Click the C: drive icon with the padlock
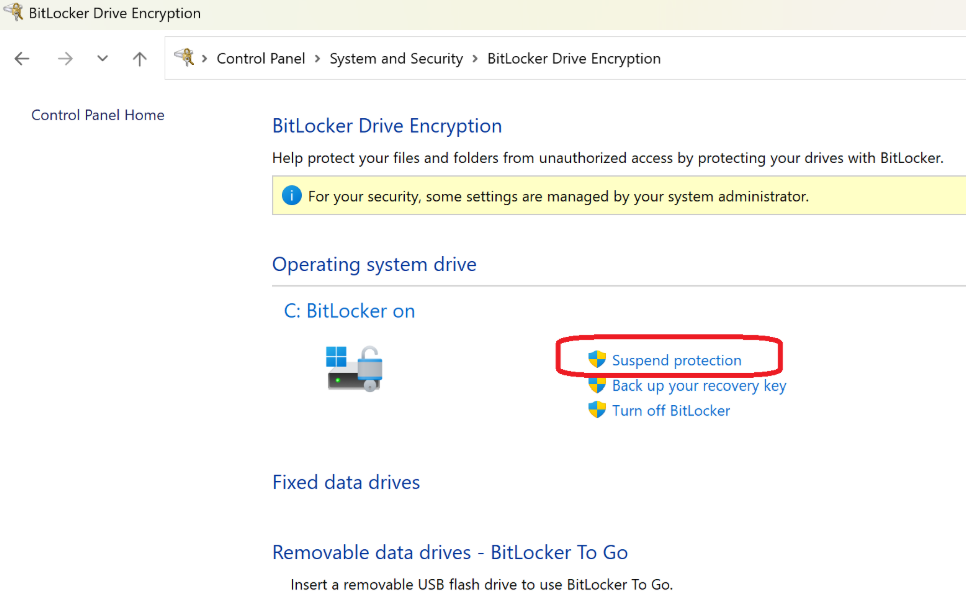The width and height of the screenshot is (966, 616). [354, 368]
